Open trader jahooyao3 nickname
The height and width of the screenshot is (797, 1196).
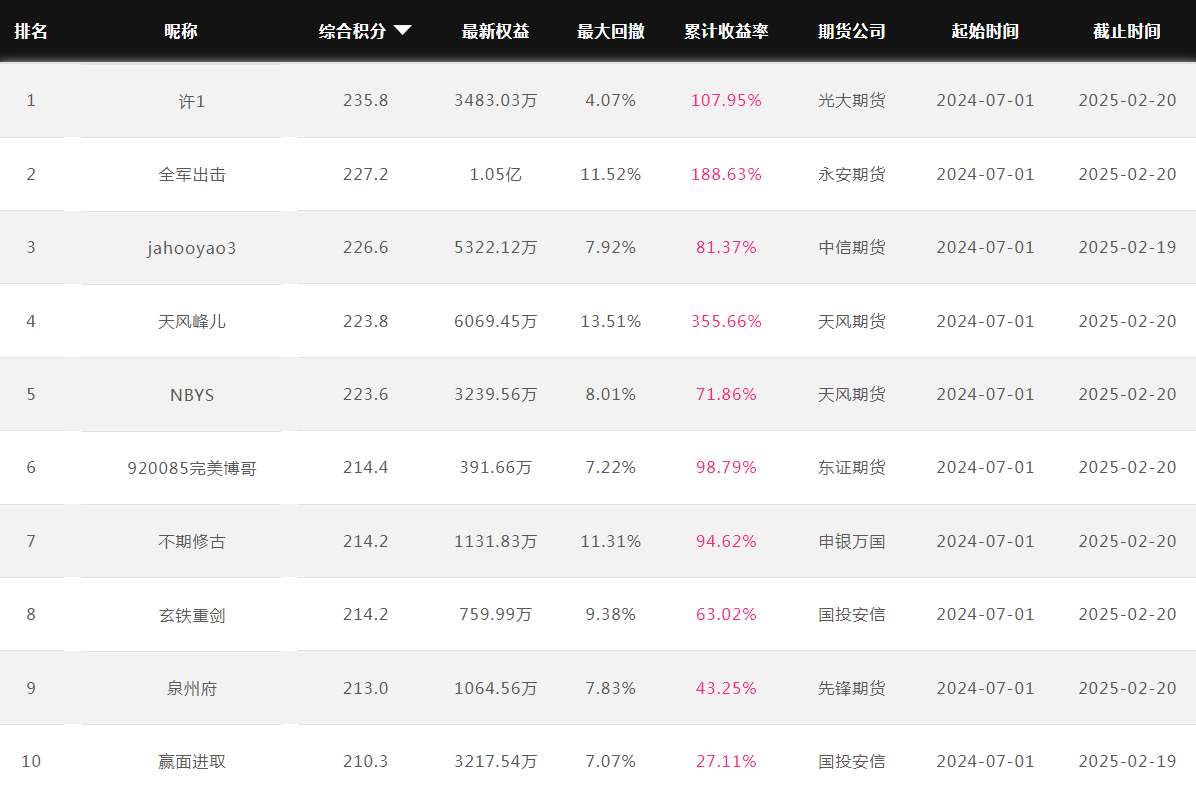click(x=192, y=248)
